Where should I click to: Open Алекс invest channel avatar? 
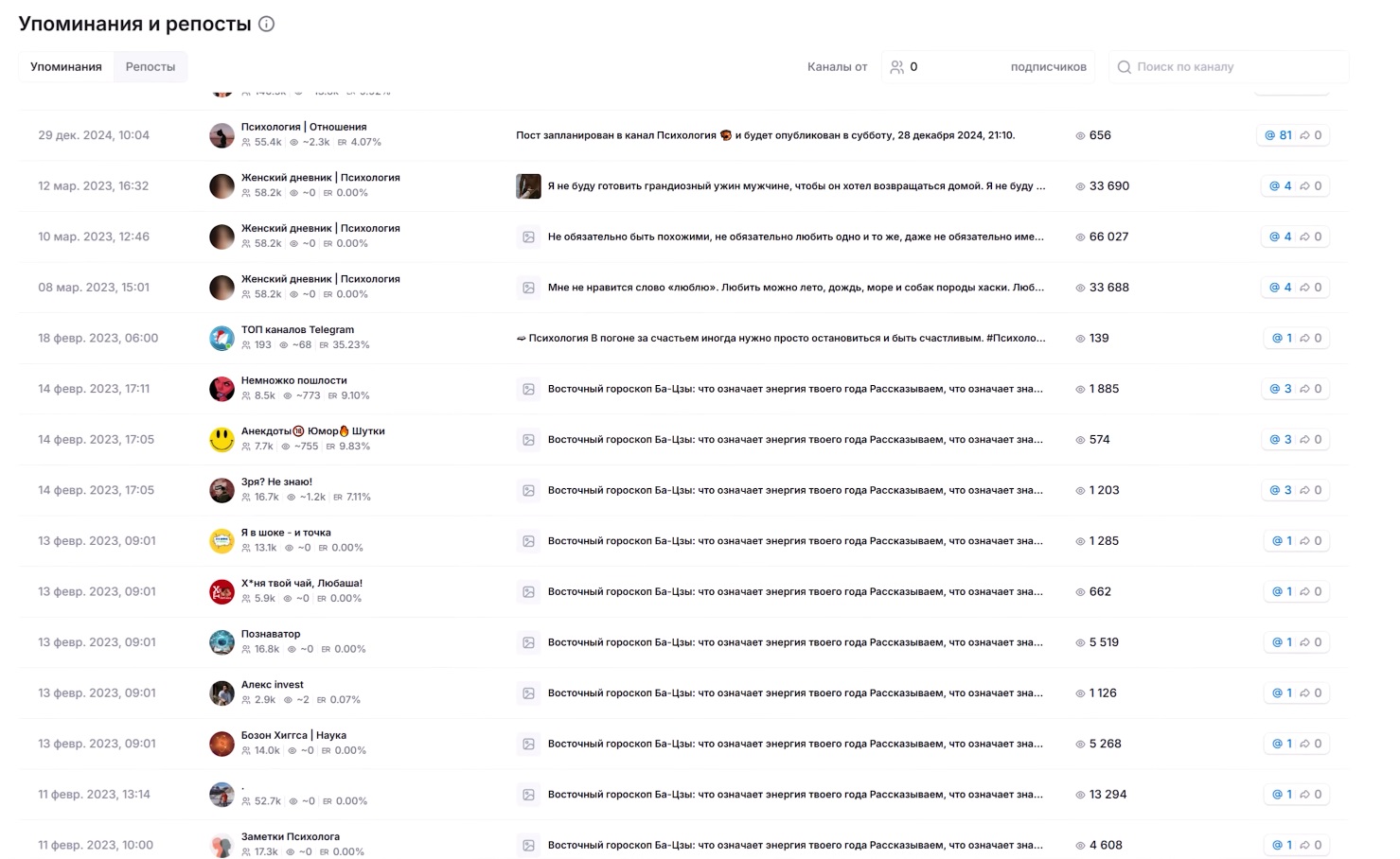[222, 693]
